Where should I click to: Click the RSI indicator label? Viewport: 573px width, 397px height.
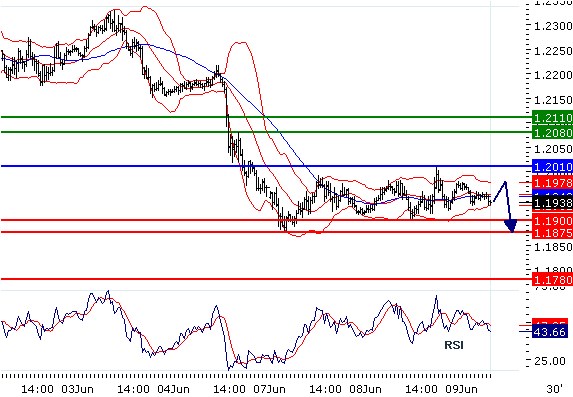[454, 345]
